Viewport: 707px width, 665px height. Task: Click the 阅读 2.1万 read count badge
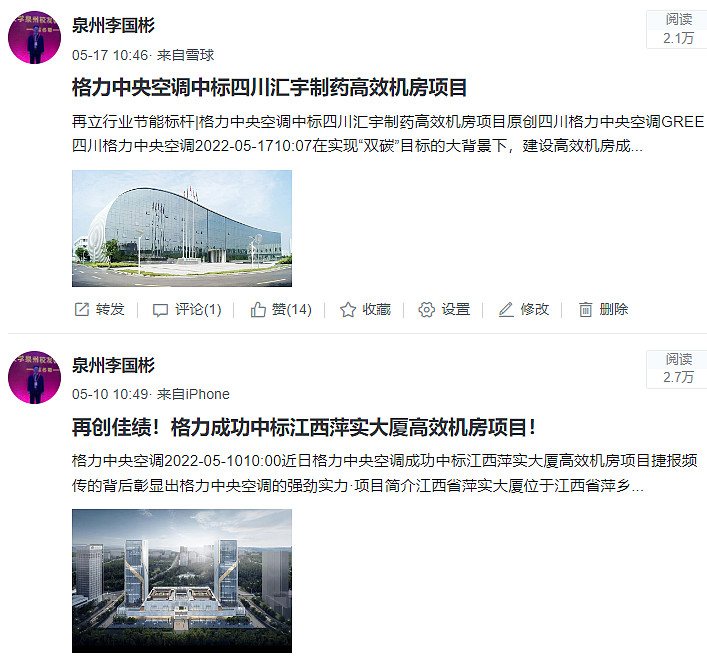point(677,29)
